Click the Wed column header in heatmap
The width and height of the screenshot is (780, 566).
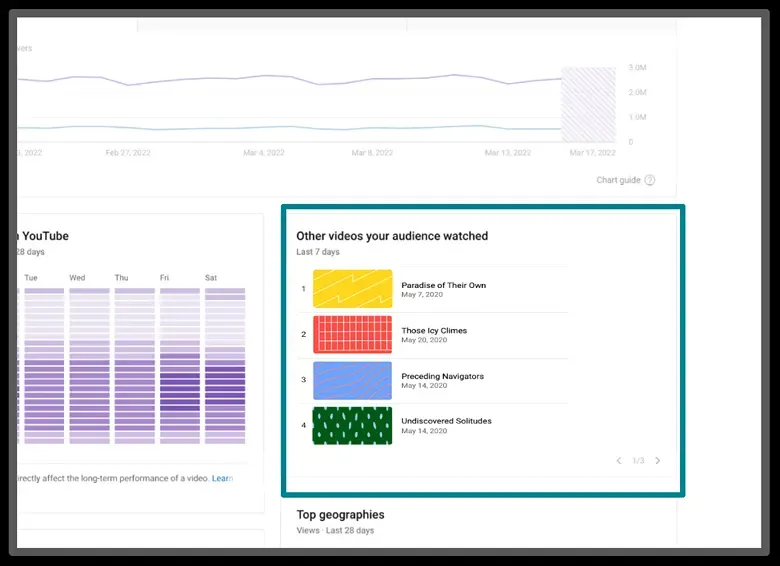click(x=77, y=278)
